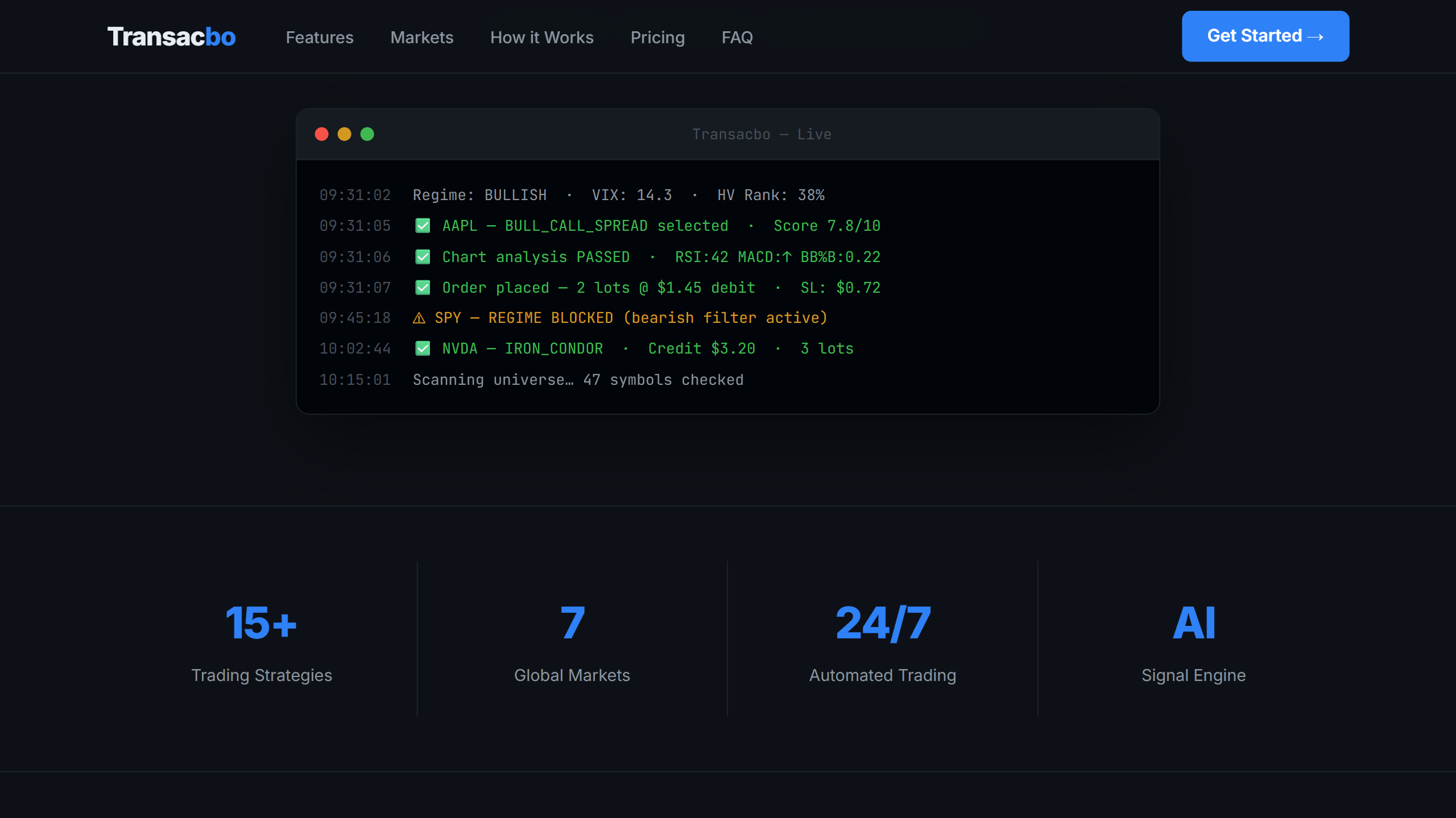Open the Features nav link
The image size is (1456, 818).
coord(320,38)
